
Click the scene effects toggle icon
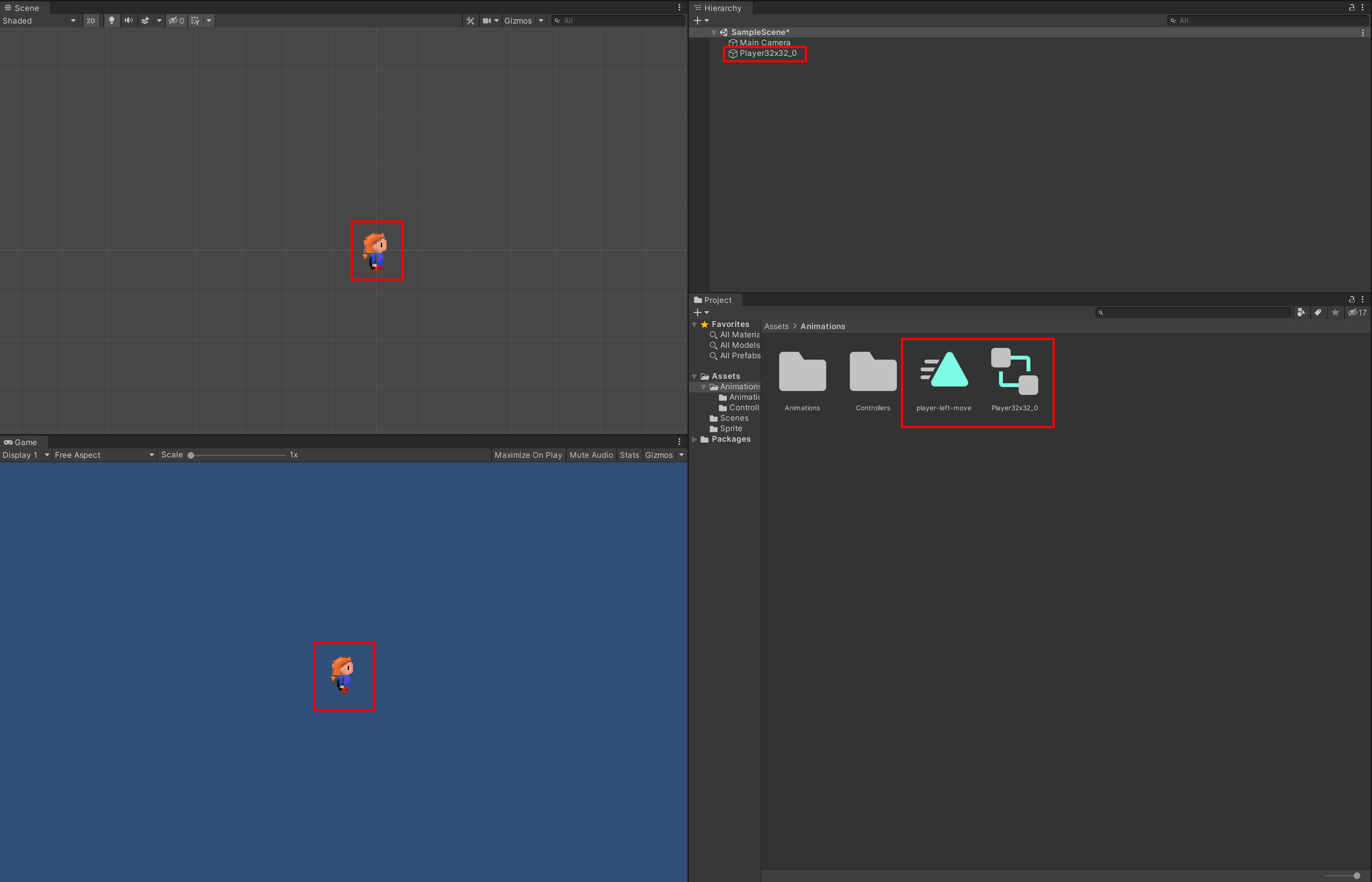click(145, 21)
